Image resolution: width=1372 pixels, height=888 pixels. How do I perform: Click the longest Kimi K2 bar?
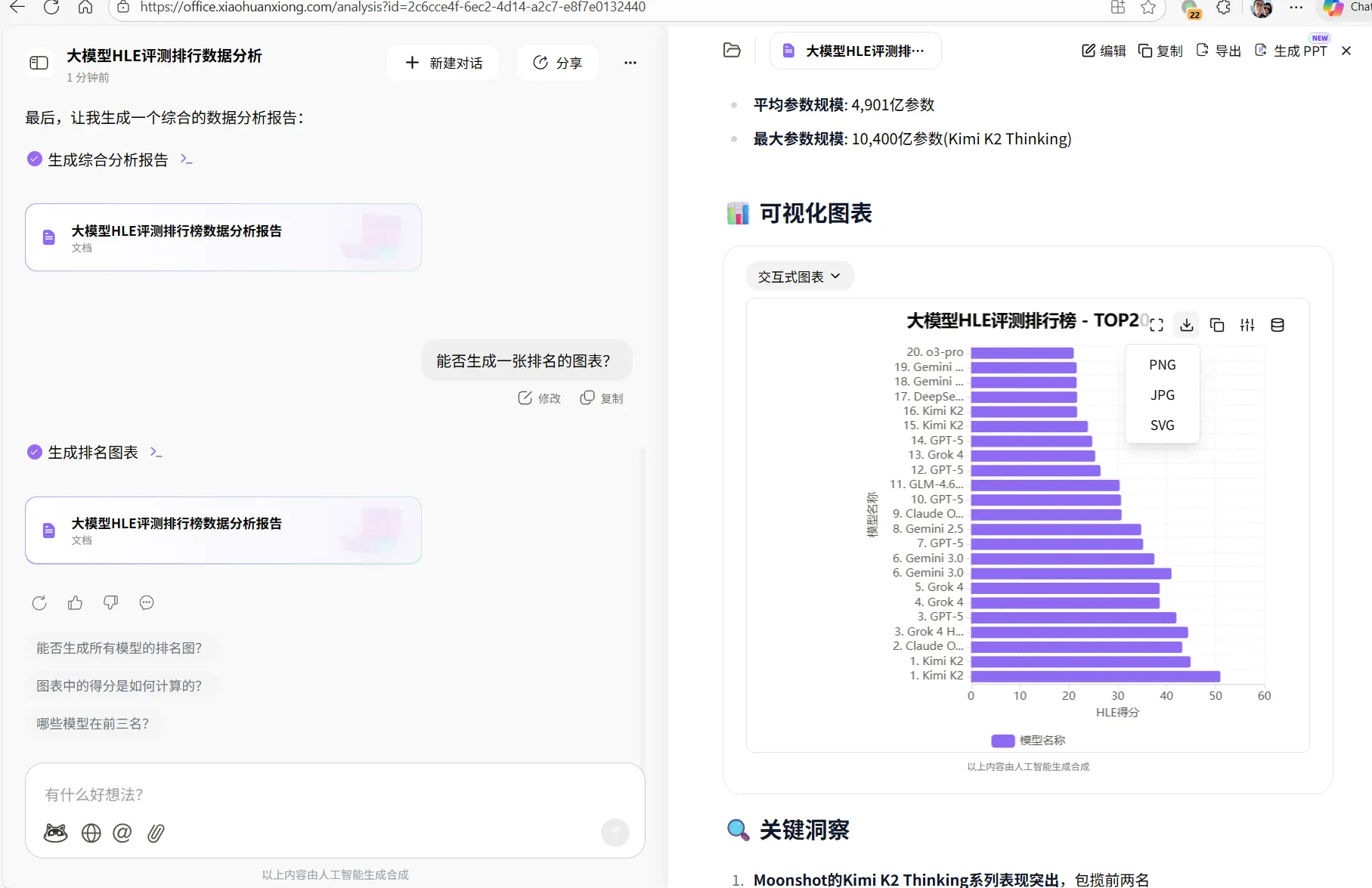coord(1095,676)
